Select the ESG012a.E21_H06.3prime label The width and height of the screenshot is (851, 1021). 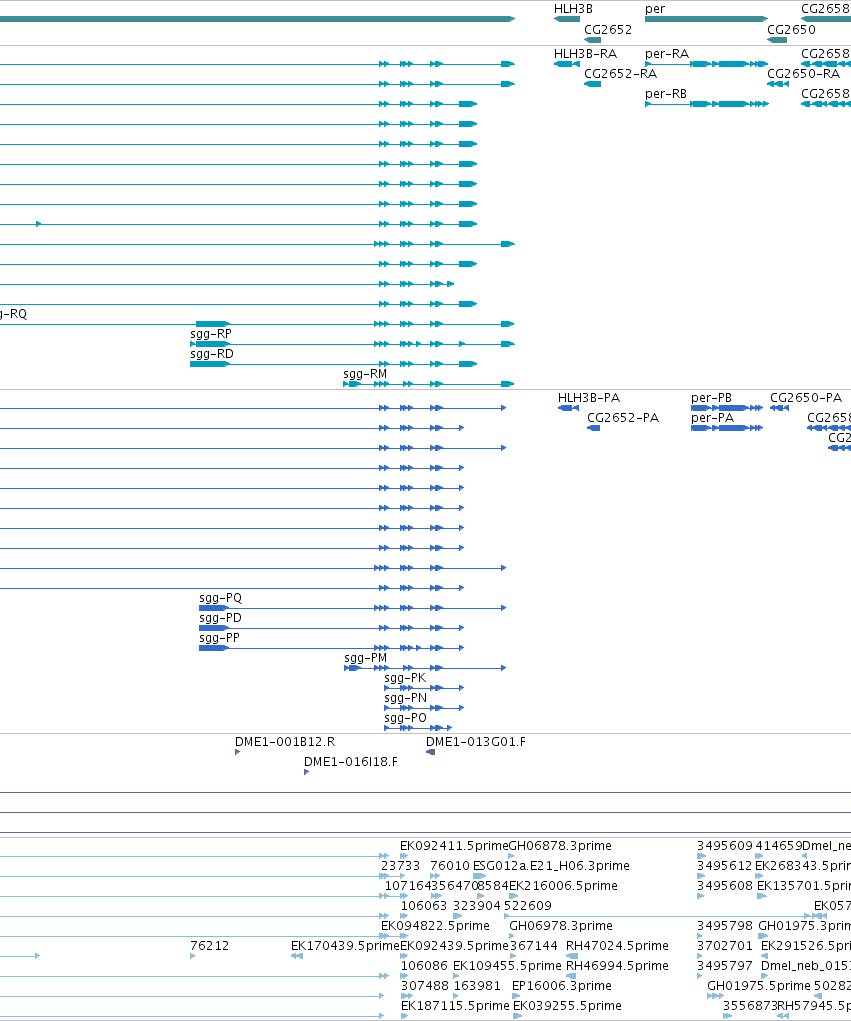tap(551, 866)
